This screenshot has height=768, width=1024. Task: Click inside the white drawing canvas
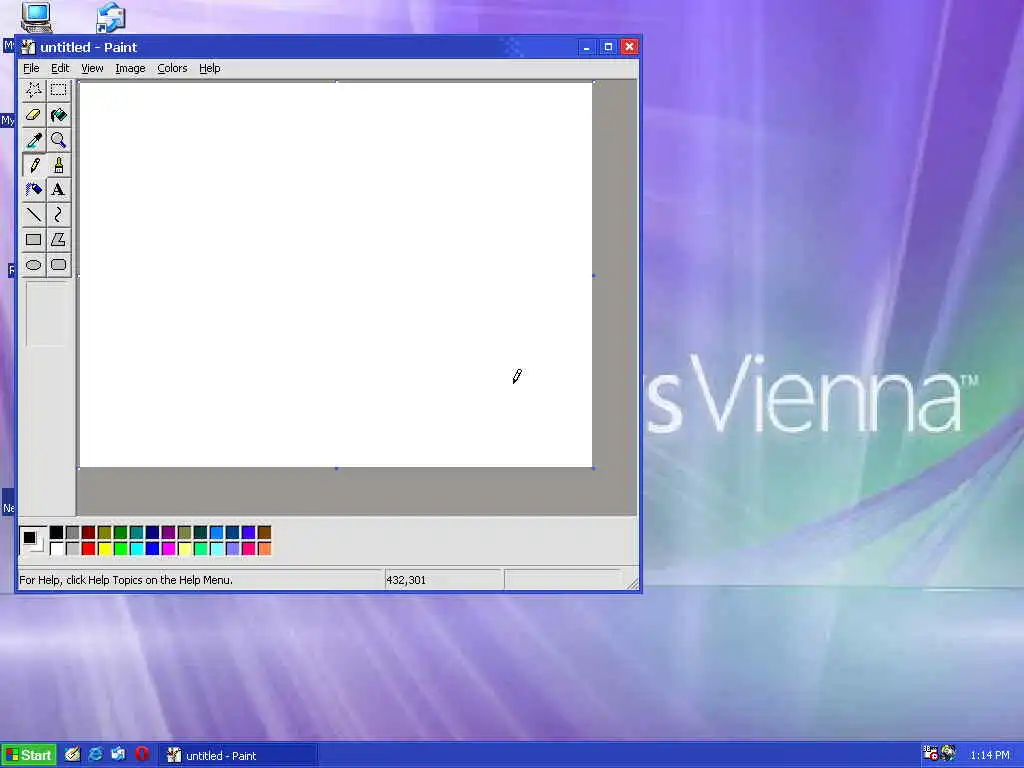point(335,274)
